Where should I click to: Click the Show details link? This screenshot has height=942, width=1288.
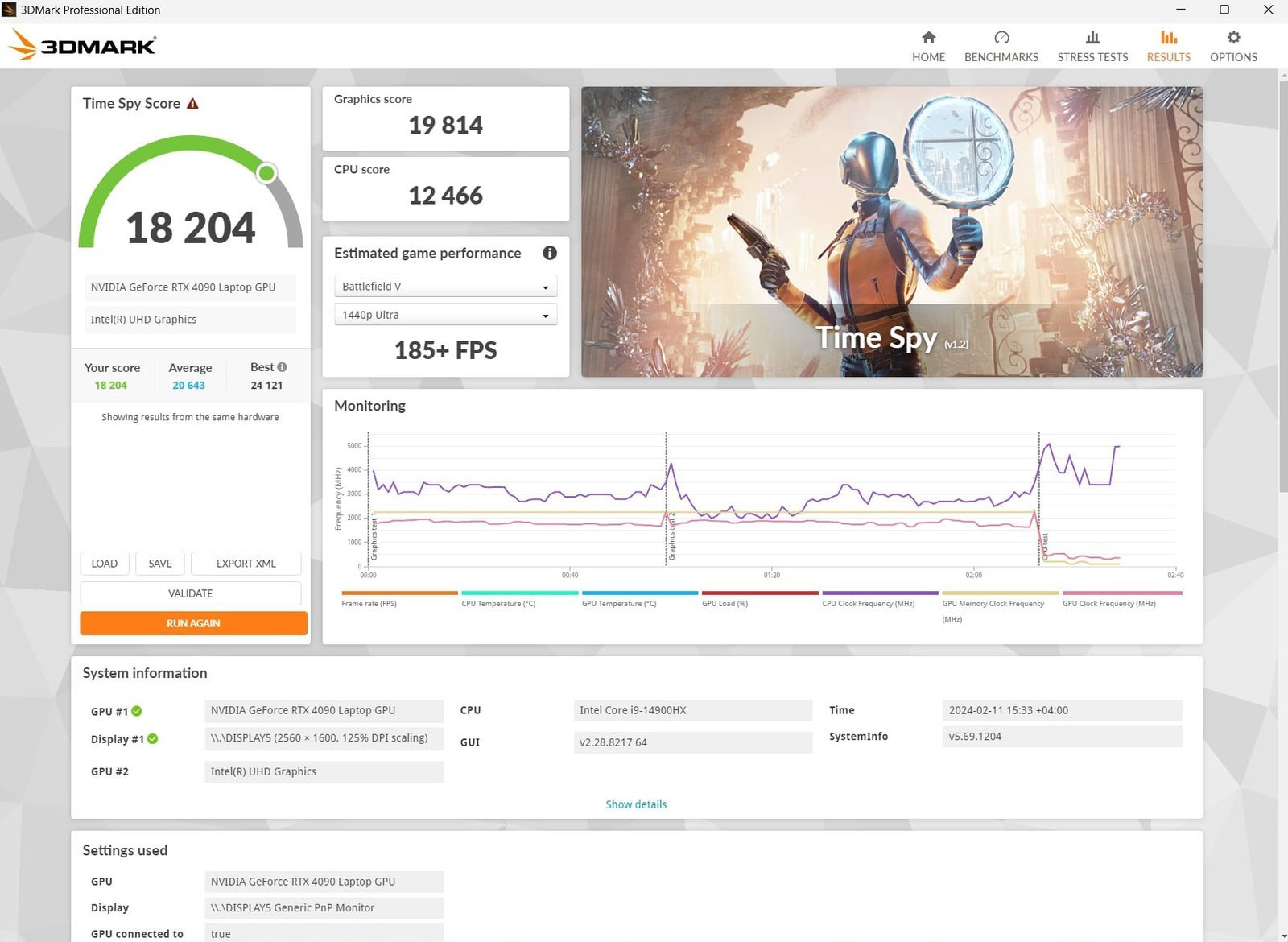[x=636, y=804]
